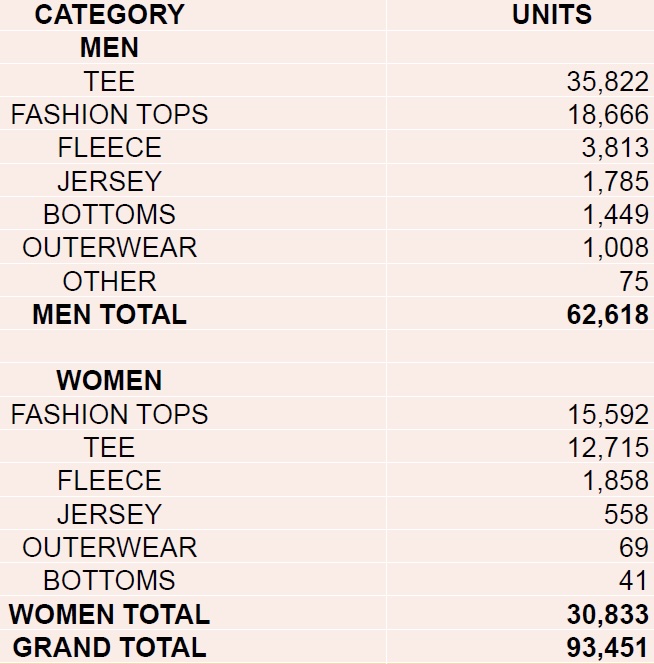This screenshot has height=664, width=654.
Task: Select the cell with value 3,813
Action: coord(615,148)
